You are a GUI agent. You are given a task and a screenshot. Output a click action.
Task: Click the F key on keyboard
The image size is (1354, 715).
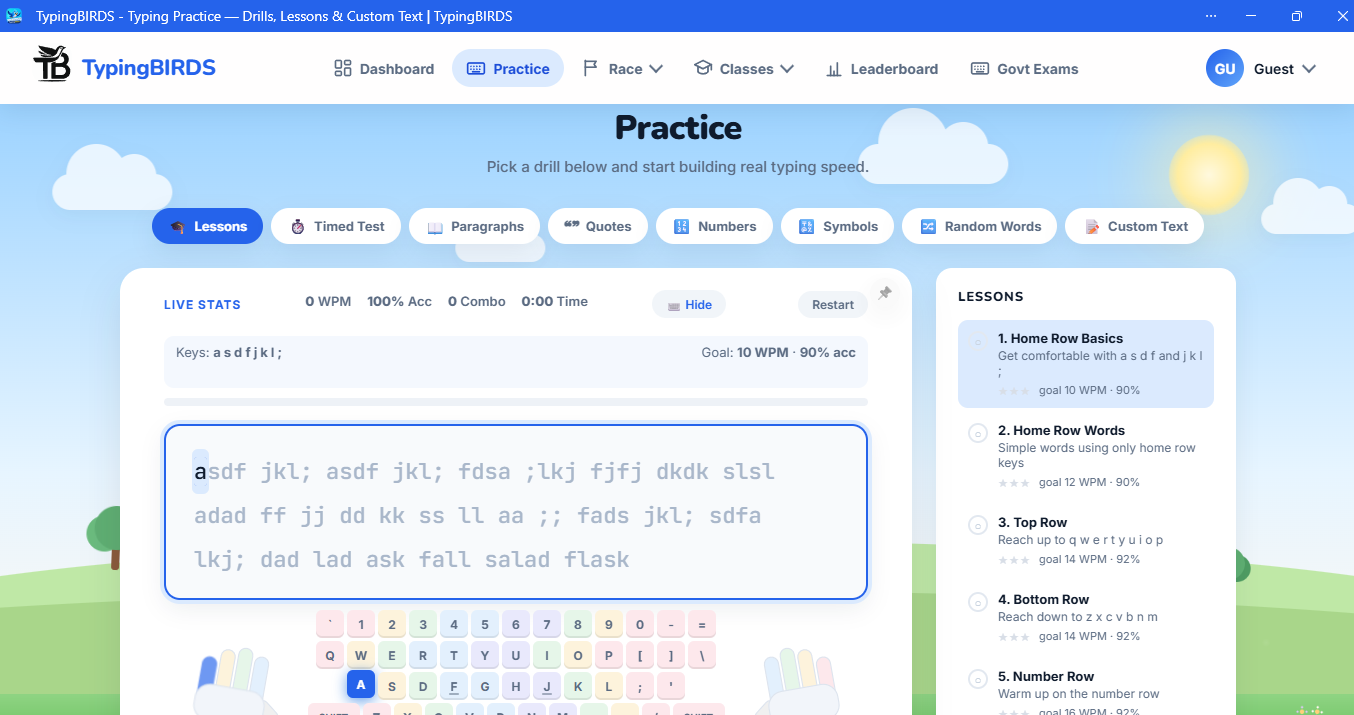coord(454,686)
